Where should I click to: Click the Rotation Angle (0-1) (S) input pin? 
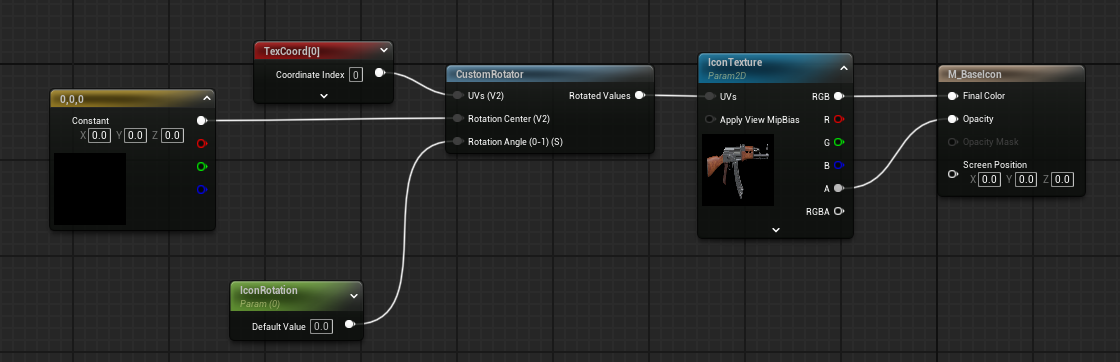457,141
